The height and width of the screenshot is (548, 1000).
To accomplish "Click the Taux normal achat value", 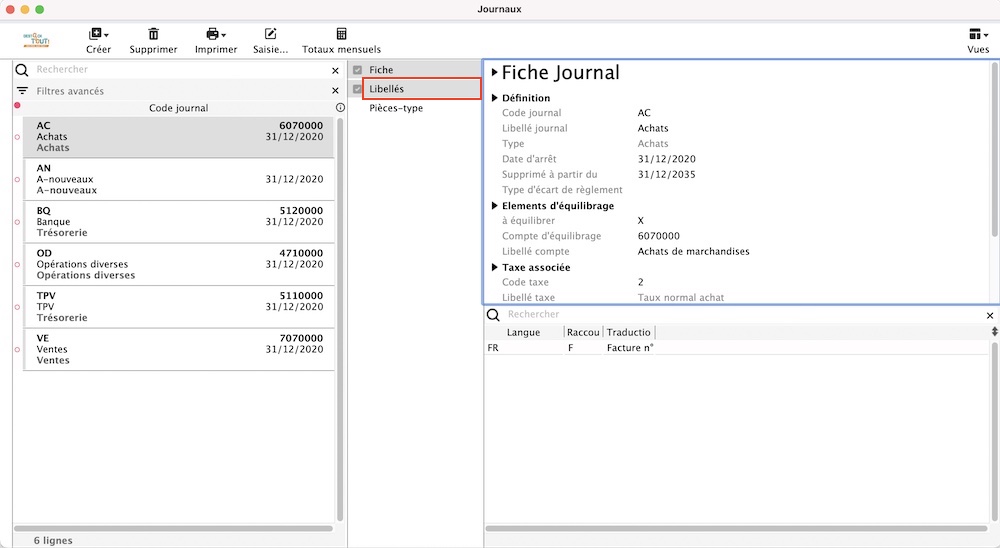I will pyautogui.click(x=680, y=297).
